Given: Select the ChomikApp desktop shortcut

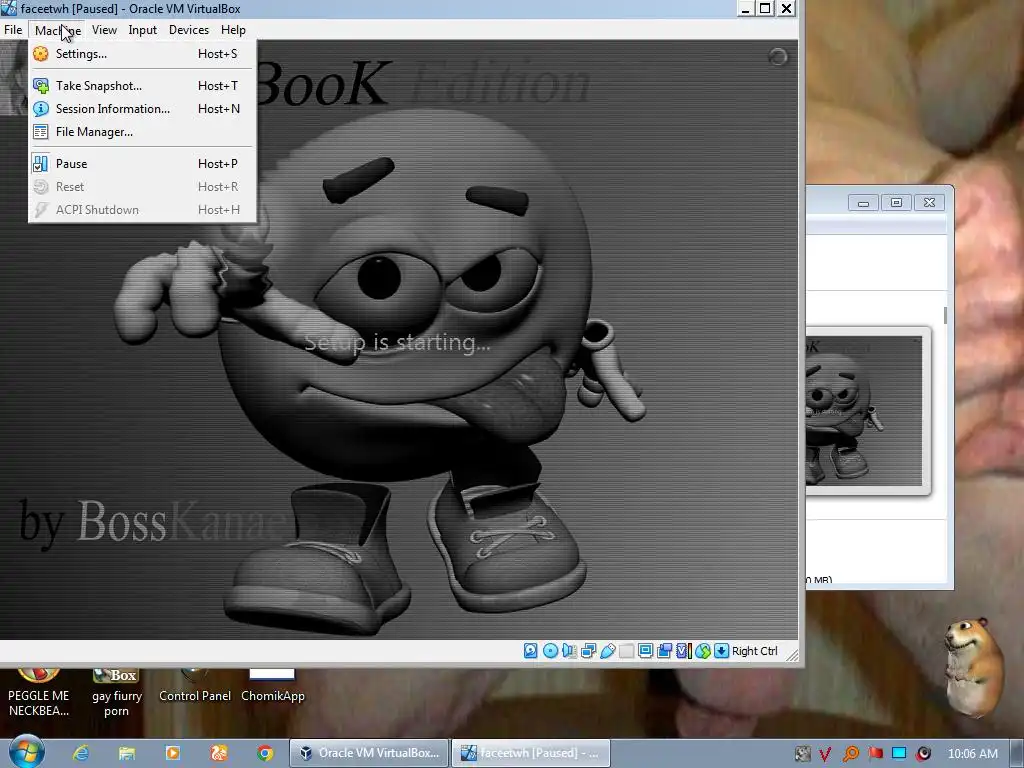Looking at the screenshot, I should pos(272,686).
